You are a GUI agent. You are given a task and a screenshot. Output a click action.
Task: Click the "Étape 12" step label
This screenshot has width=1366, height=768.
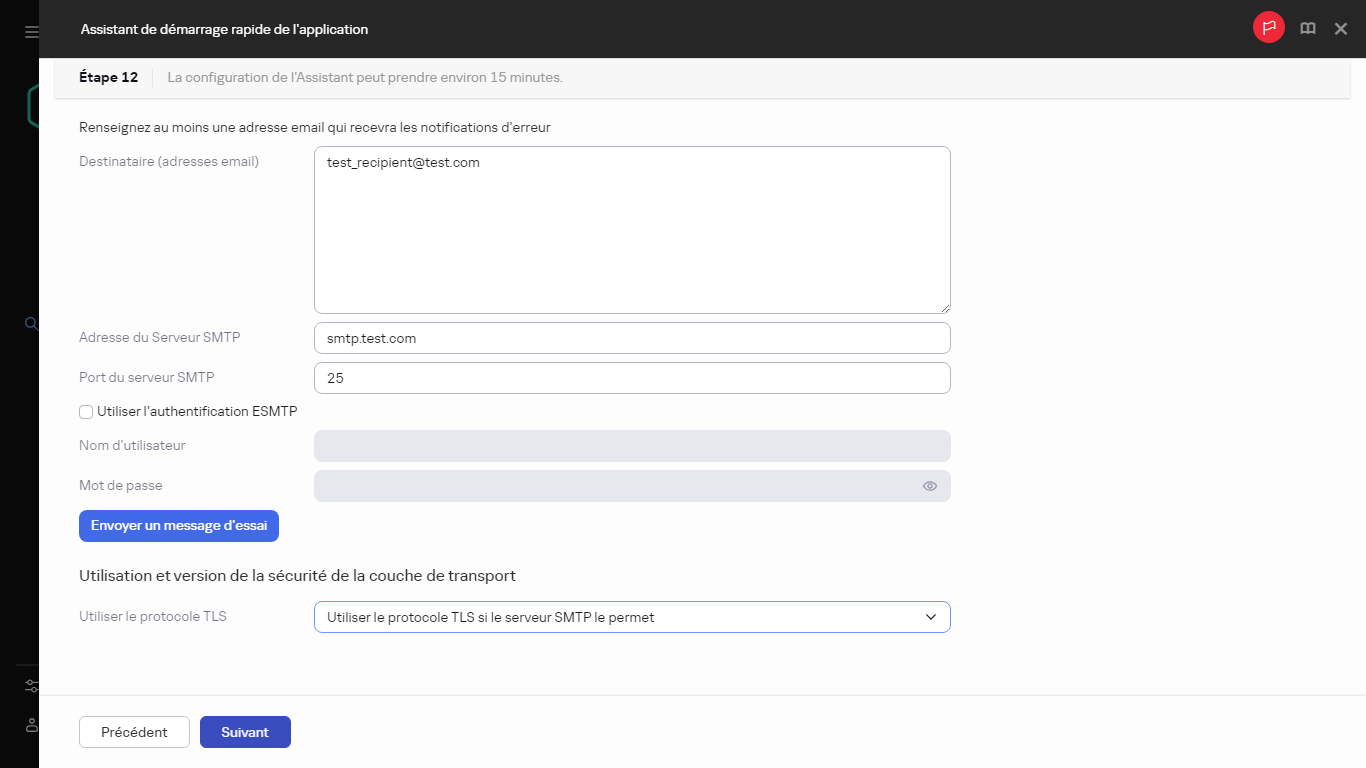(108, 76)
